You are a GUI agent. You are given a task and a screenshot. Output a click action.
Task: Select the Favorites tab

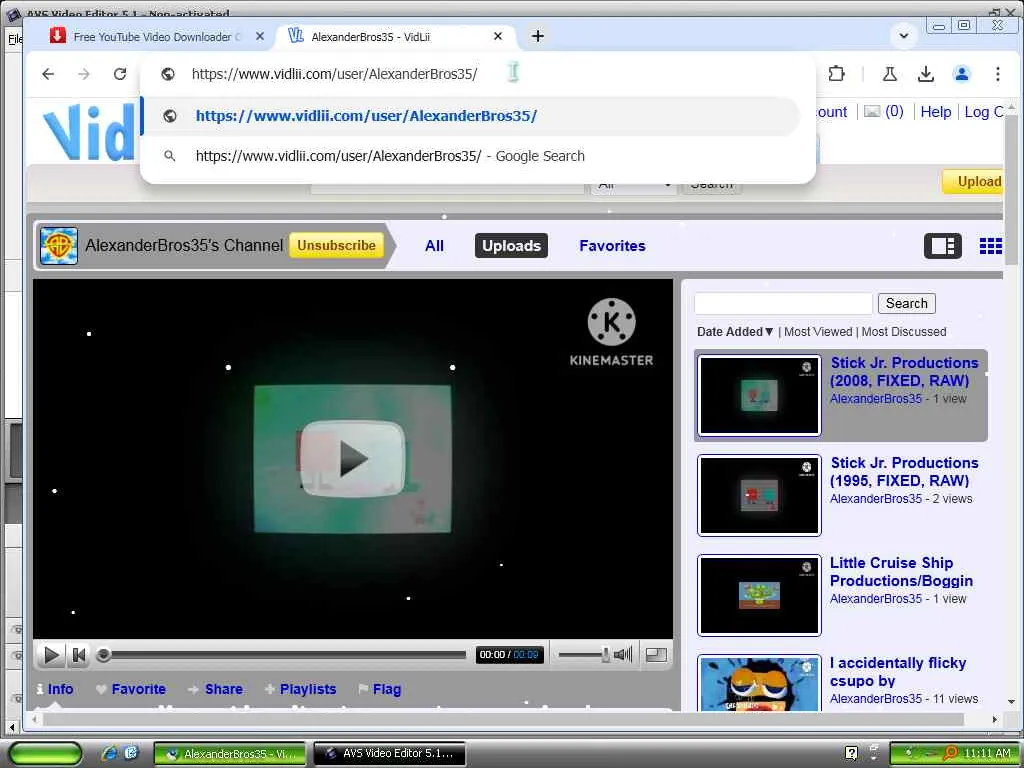coord(612,246)
